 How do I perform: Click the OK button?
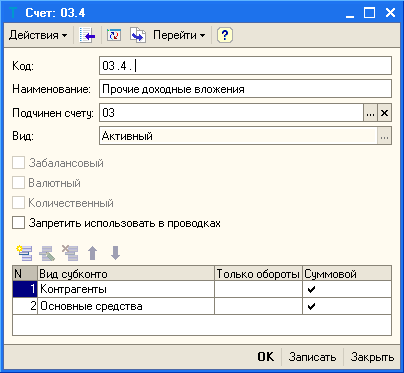coord(266,357)
